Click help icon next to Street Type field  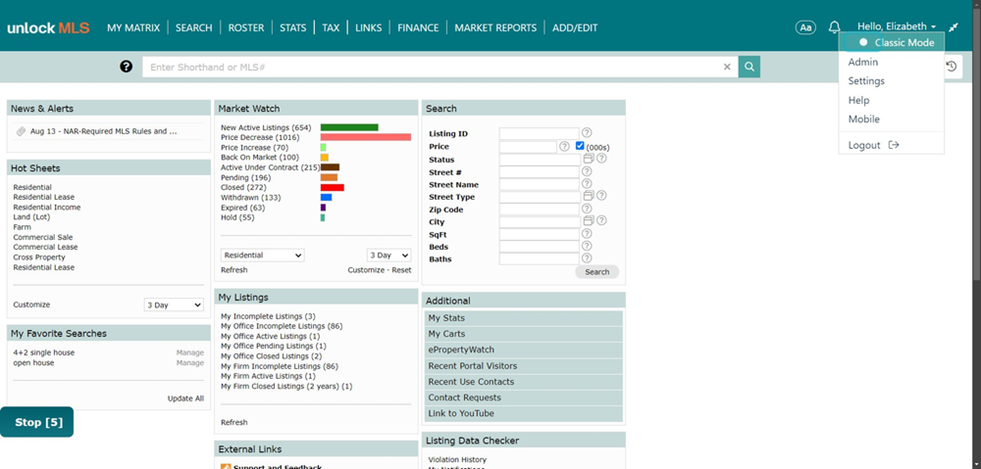tap(601, 196)
